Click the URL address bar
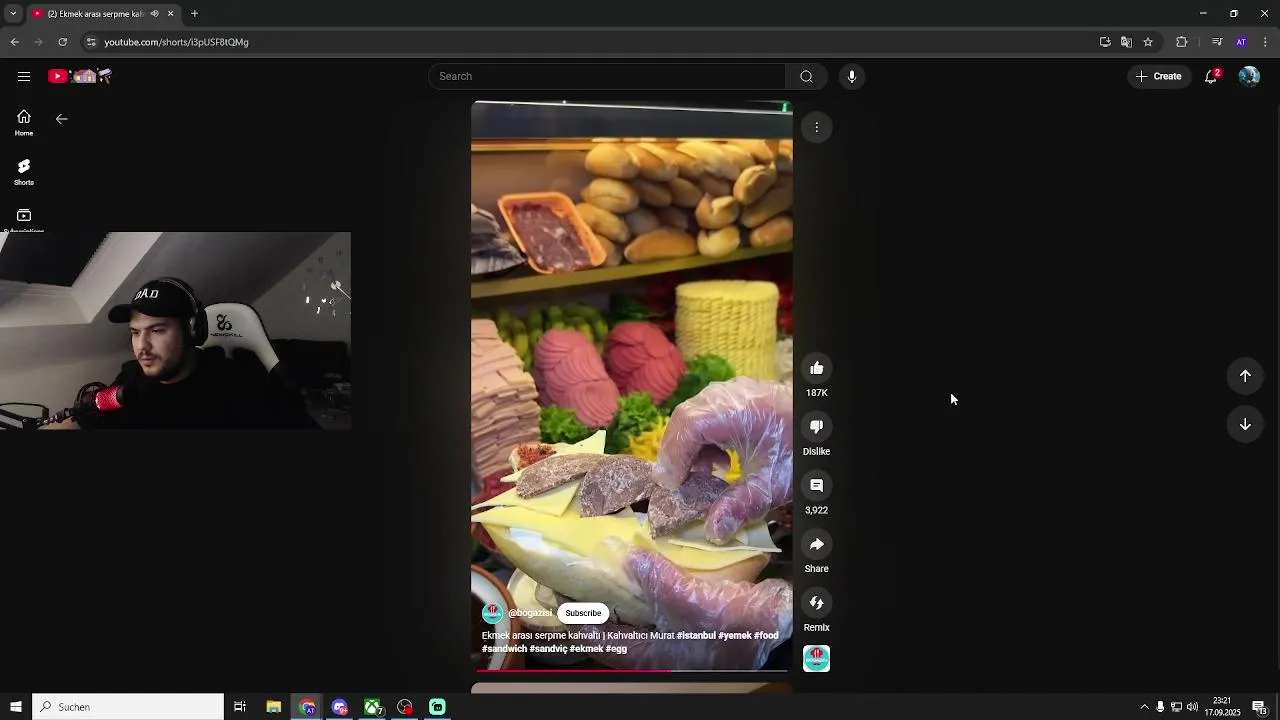Image resolution: width=1280 pixels, height=720 pixels. point(590,42)
